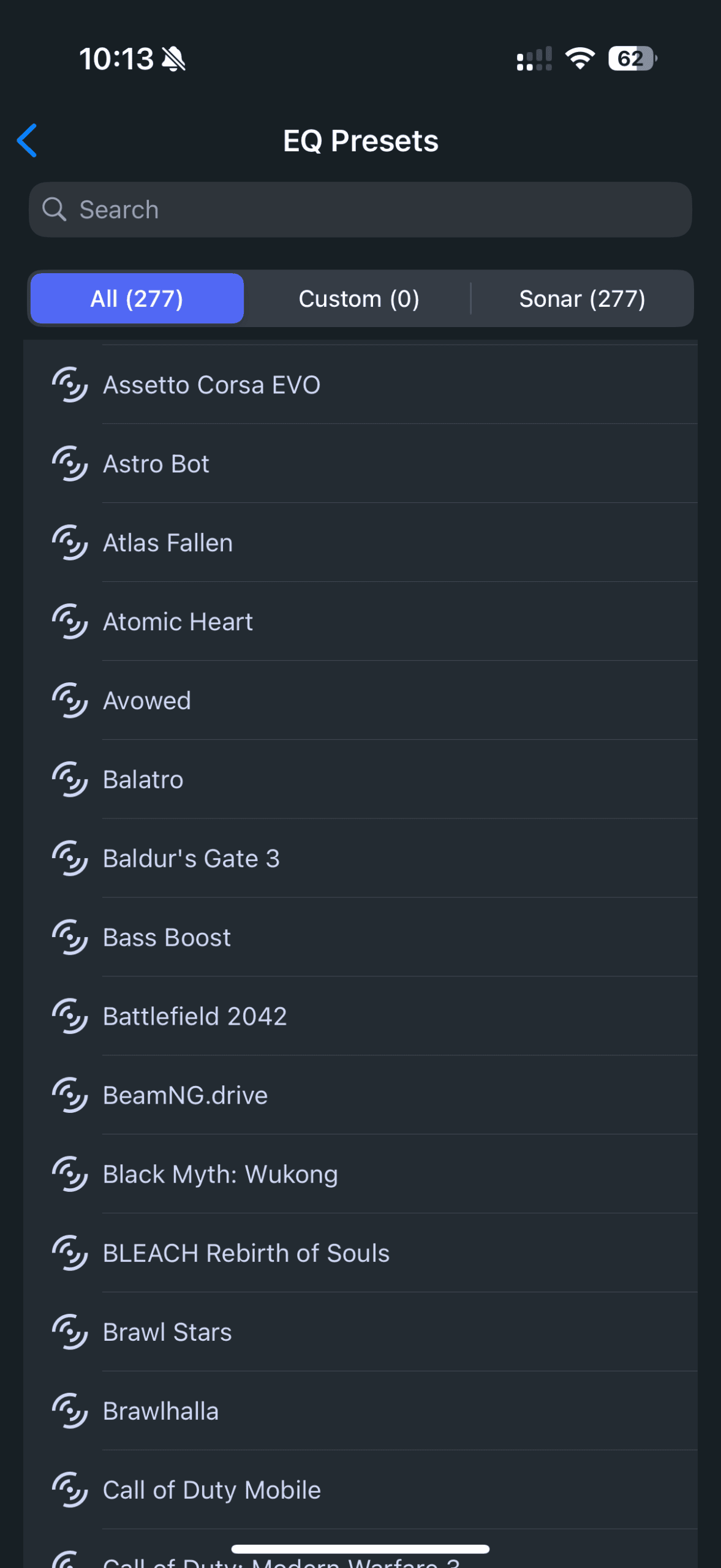
Task: Open the Sonar (277) tab
Action: pyautogui.click(x=582, y=298)
